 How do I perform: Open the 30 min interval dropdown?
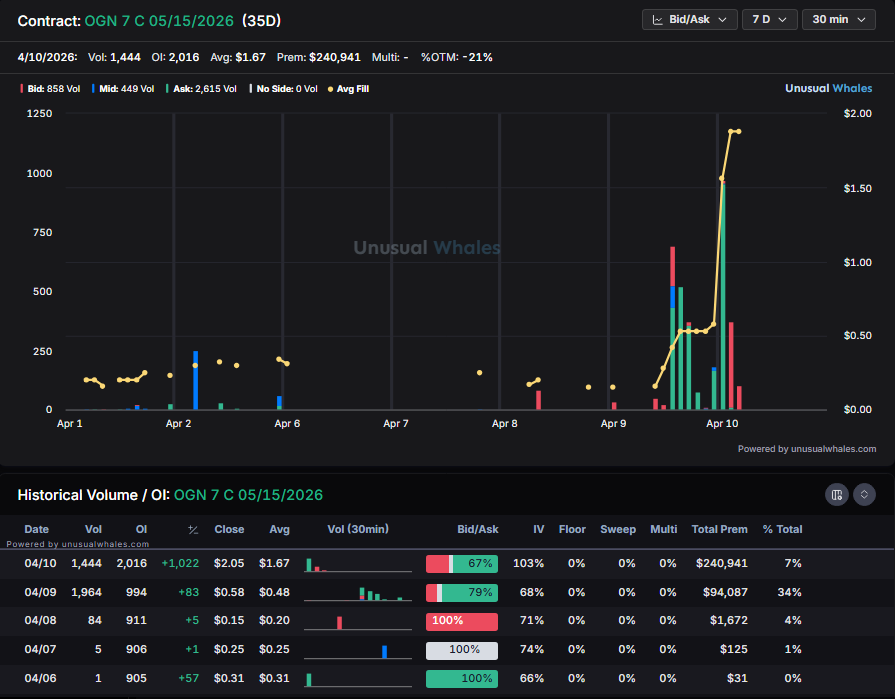point(838,18)
